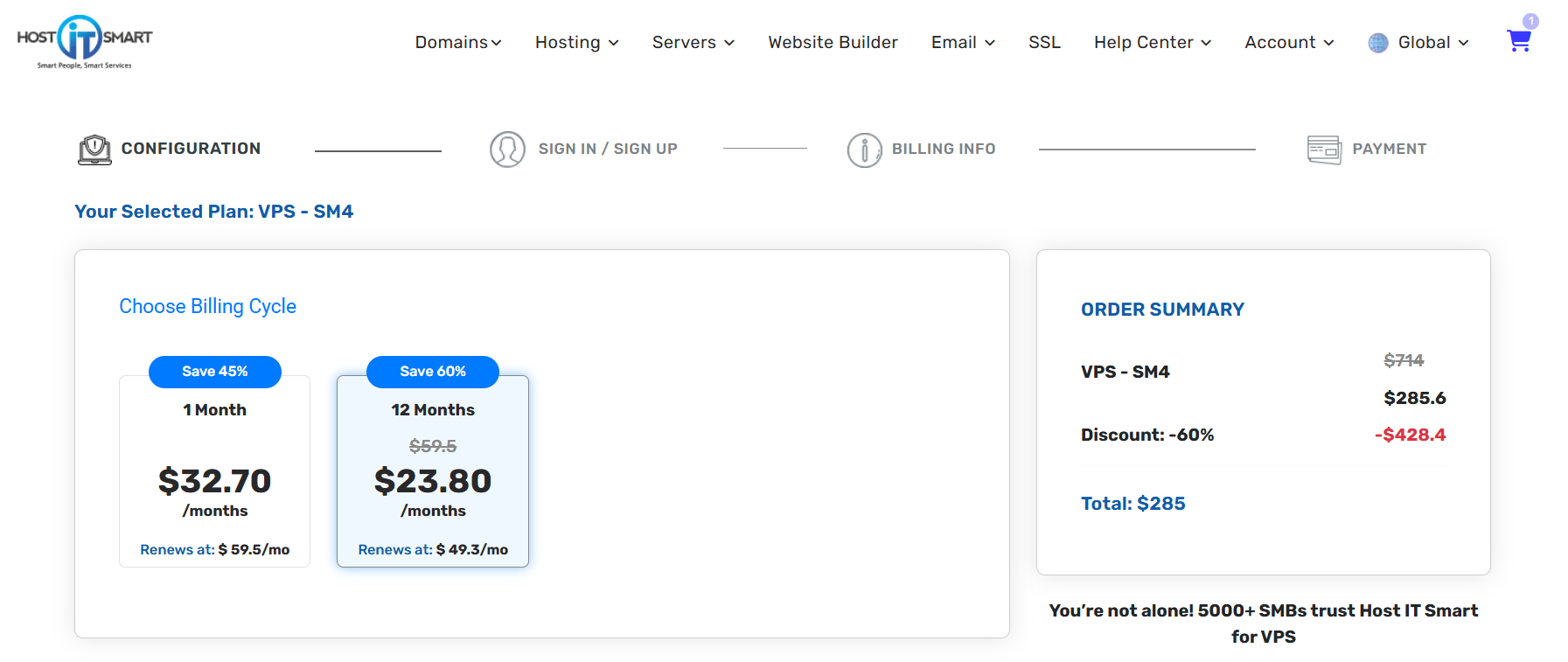Screen dimensions: 1568x662
Task: Click the Payment step card icon
Action: (1324, 150)
